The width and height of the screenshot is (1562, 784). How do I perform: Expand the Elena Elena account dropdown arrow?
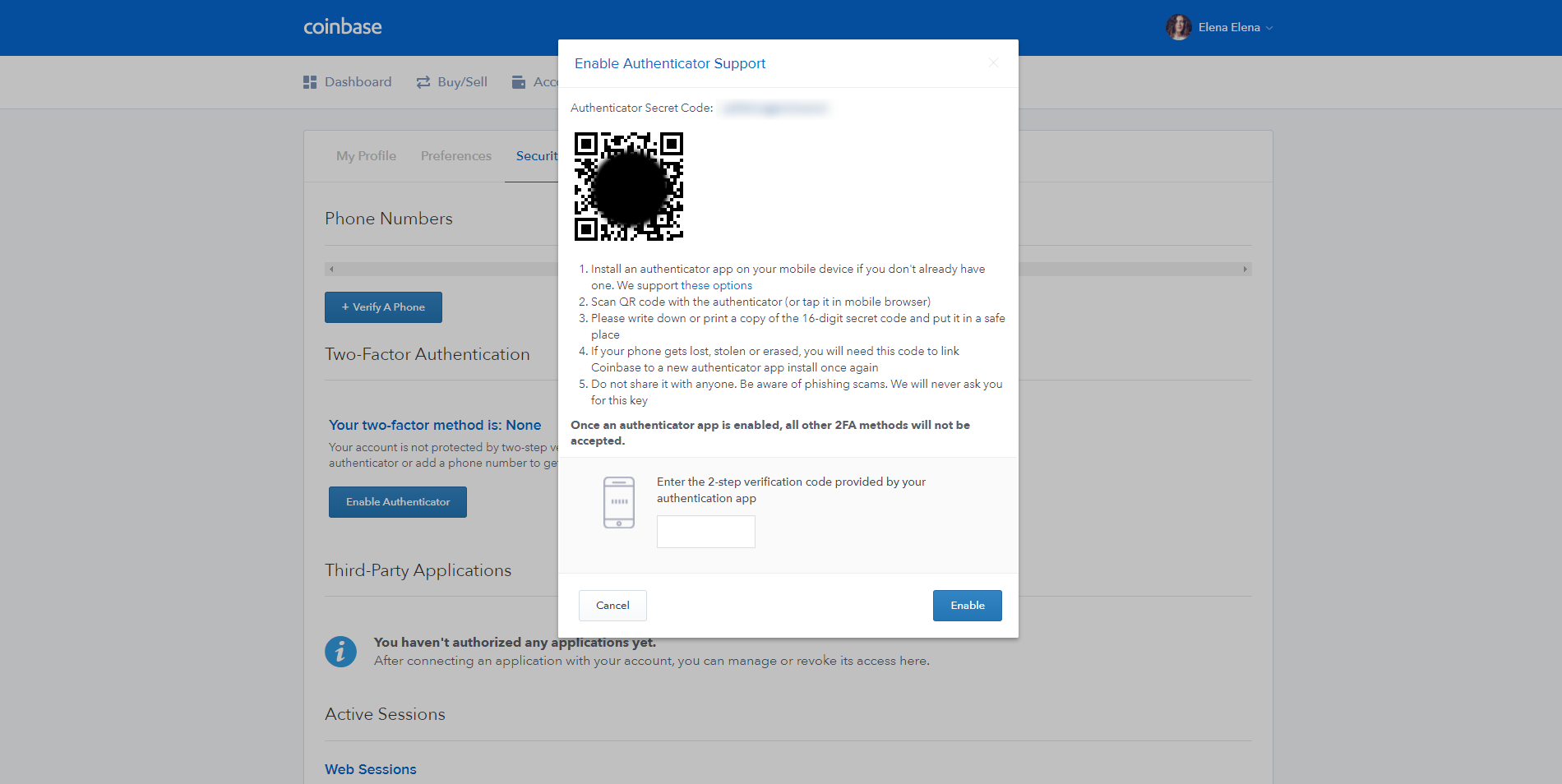[1269, 28]
